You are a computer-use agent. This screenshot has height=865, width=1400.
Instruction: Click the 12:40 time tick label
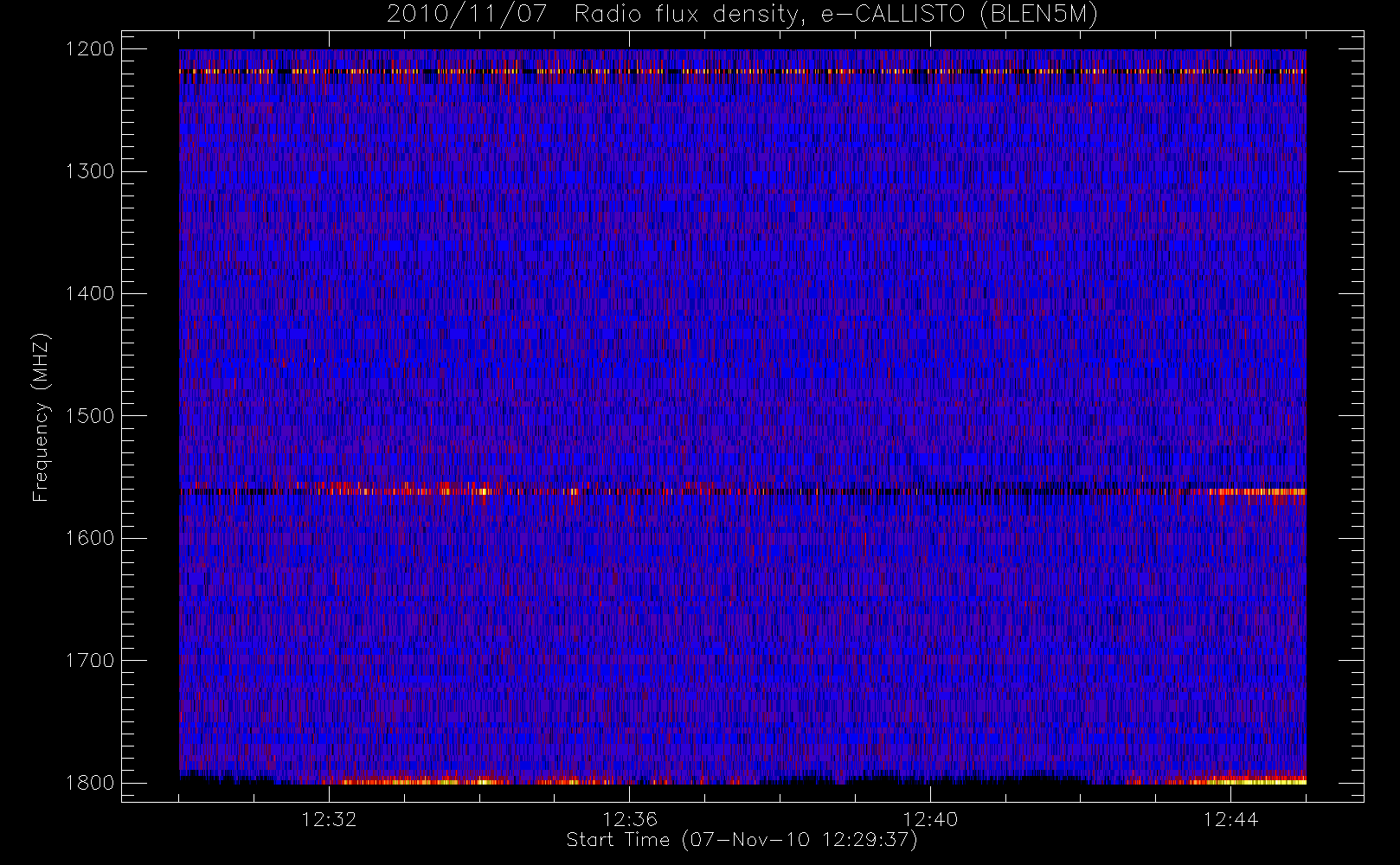pyautogui.click(x=930, y=819)
